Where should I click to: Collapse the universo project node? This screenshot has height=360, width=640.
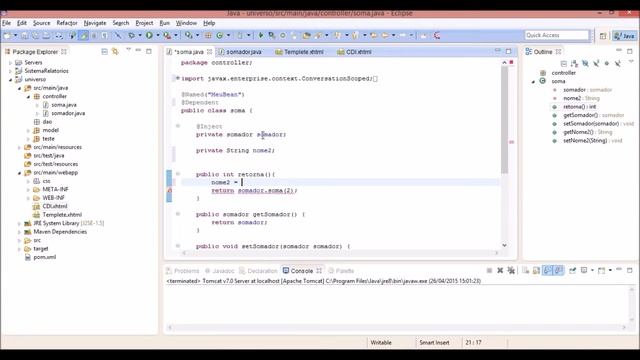point(10,80)
